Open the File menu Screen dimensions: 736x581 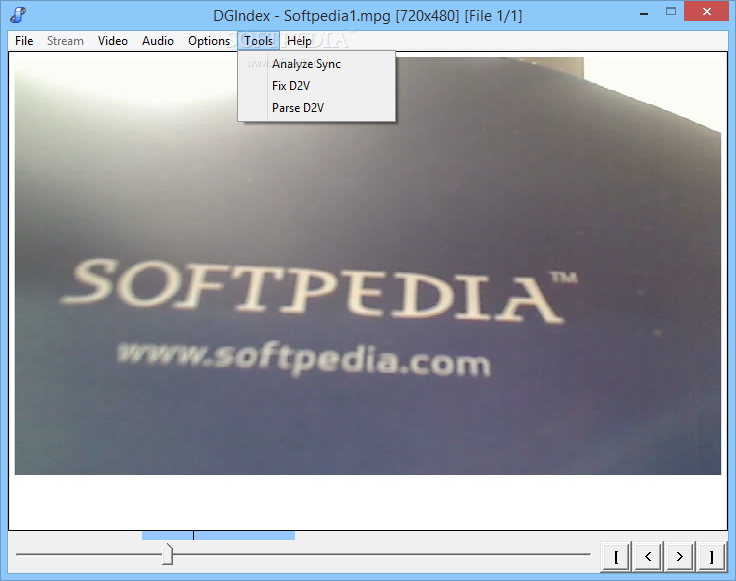point(24,41)
